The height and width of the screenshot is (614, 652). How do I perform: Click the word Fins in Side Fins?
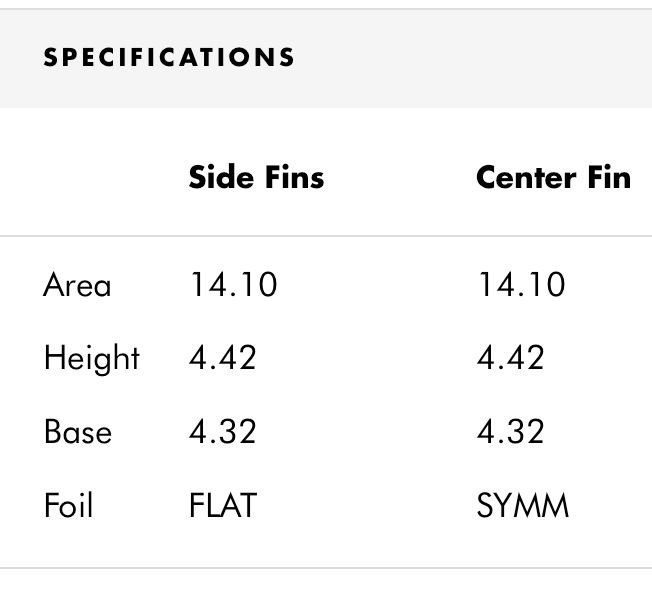[x=294, y=178]
